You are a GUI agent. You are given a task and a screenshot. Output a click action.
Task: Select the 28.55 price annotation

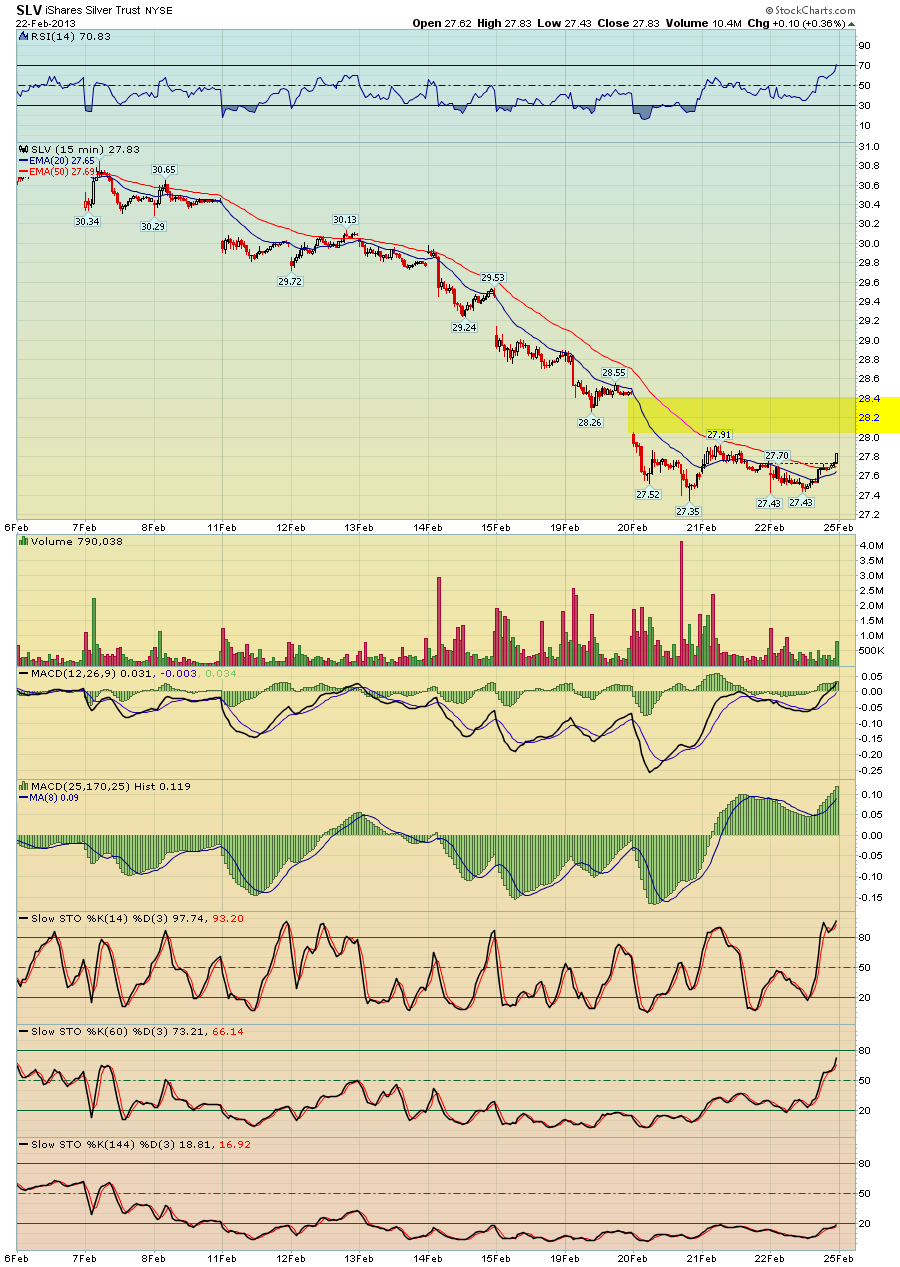pyautogui.click(x=613, y=372)
